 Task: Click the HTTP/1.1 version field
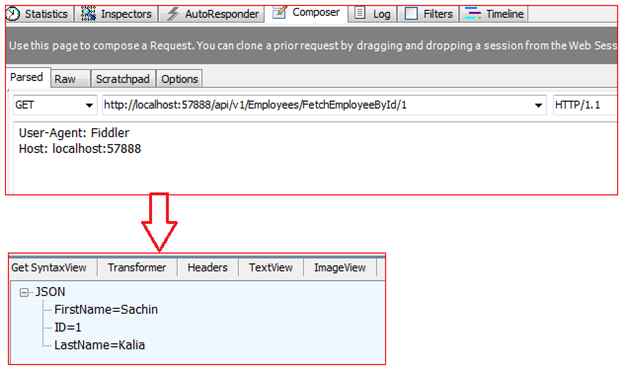[x=584, y=105]
